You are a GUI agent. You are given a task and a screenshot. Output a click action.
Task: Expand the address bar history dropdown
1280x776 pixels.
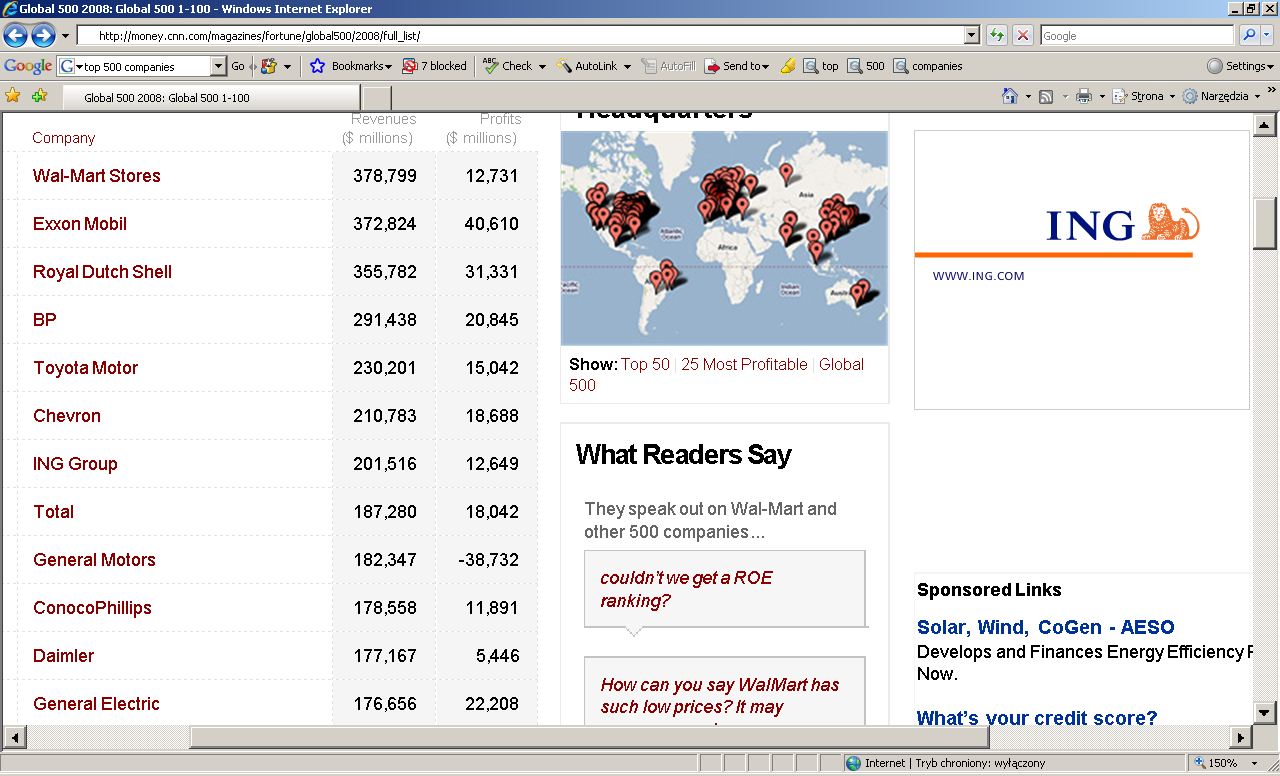click(x=972, y=36)
